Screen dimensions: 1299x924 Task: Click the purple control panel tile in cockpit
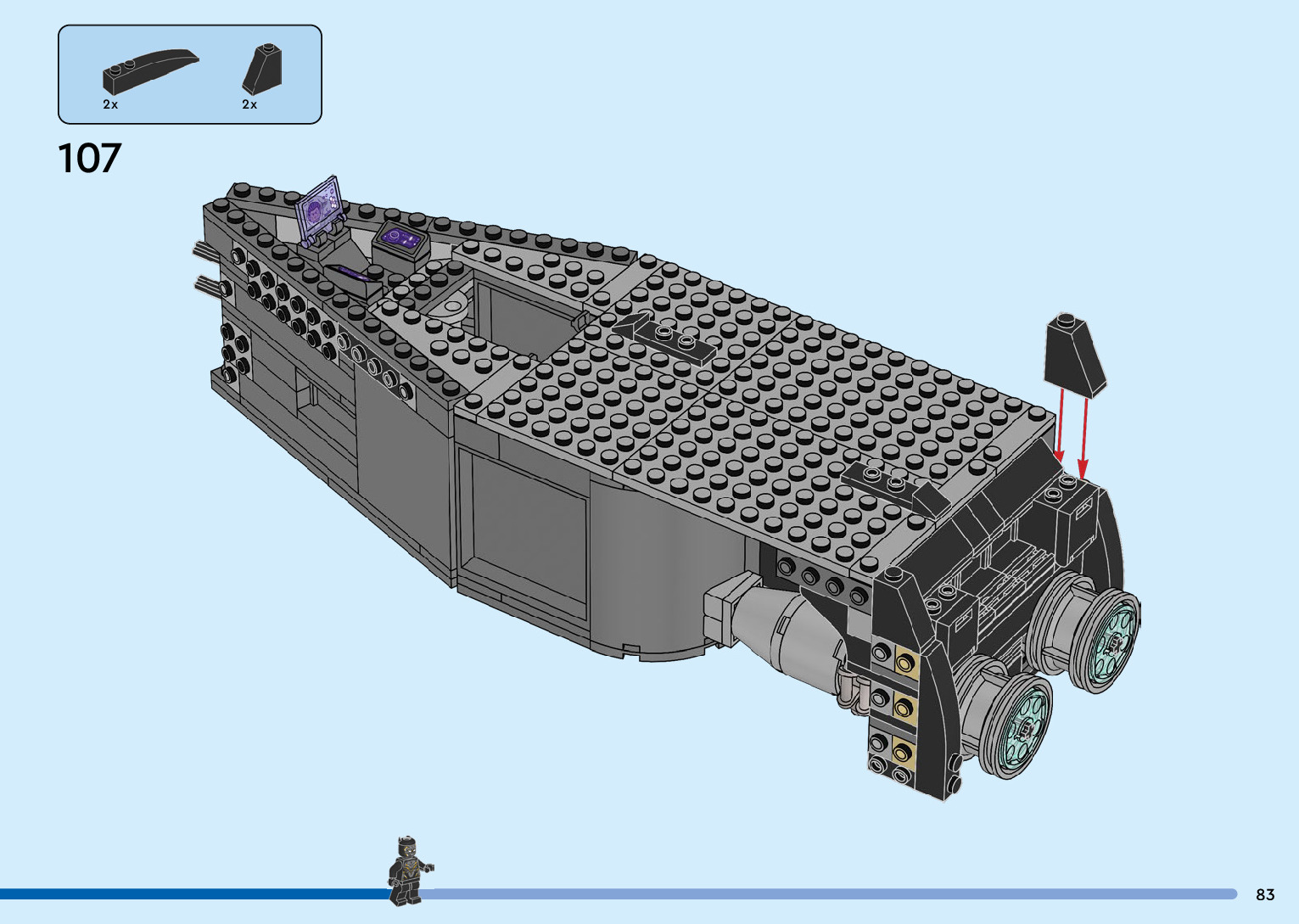(x=400, y=238)
